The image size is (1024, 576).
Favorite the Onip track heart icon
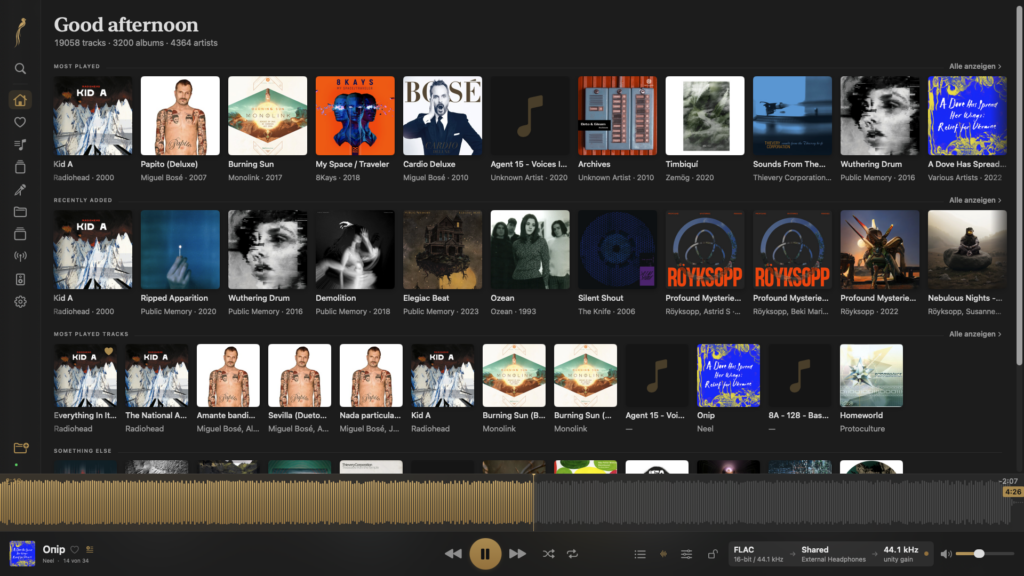click(74, 550)
